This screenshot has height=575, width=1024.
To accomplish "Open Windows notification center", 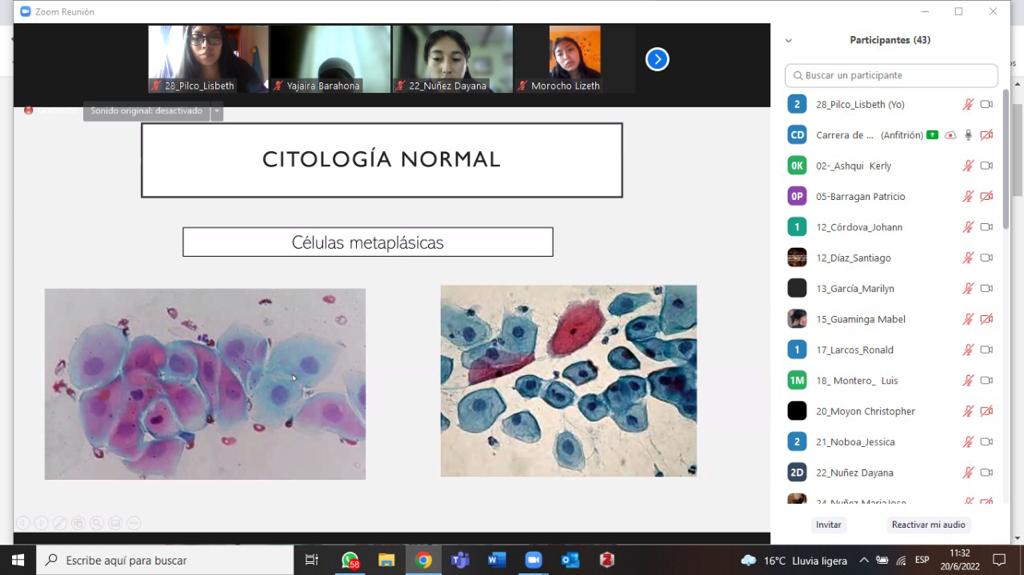I will click(x=999, y=560).
